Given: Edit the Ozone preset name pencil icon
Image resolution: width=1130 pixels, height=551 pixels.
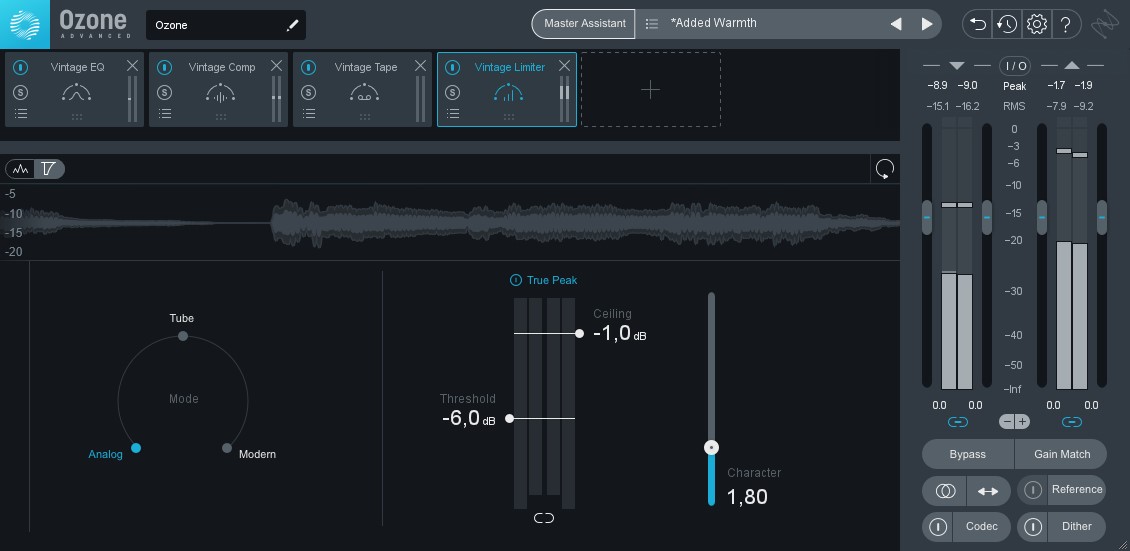Looking at the screenshot, I should (x=292, y=25).
